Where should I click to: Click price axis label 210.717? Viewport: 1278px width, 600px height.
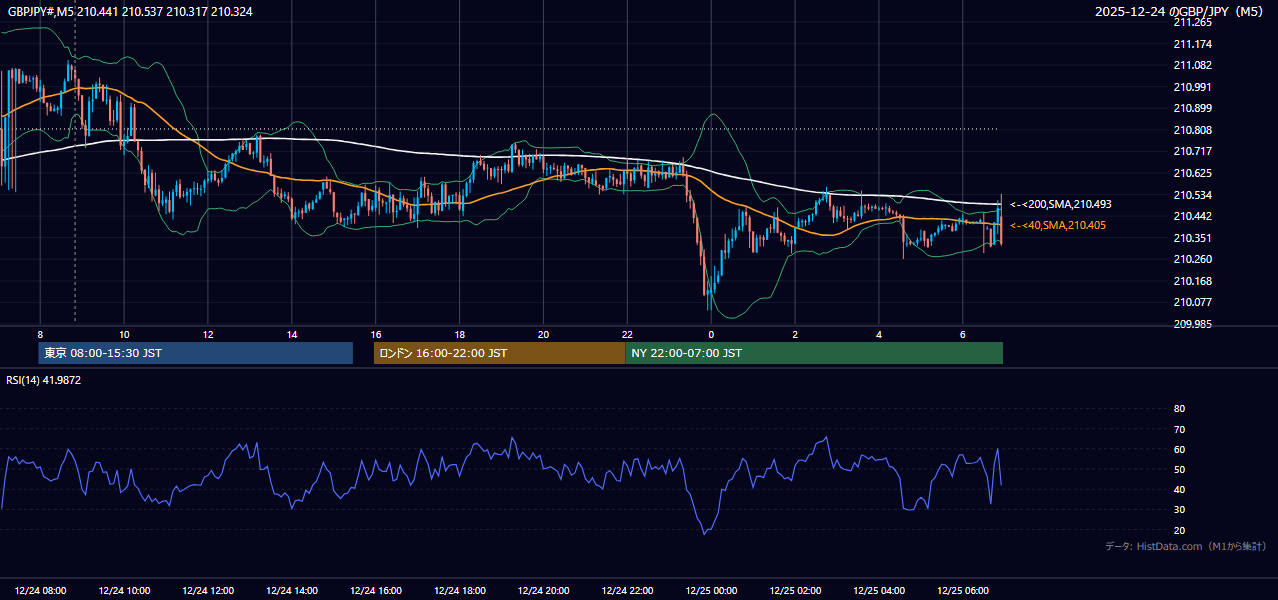click(1192, 151)
